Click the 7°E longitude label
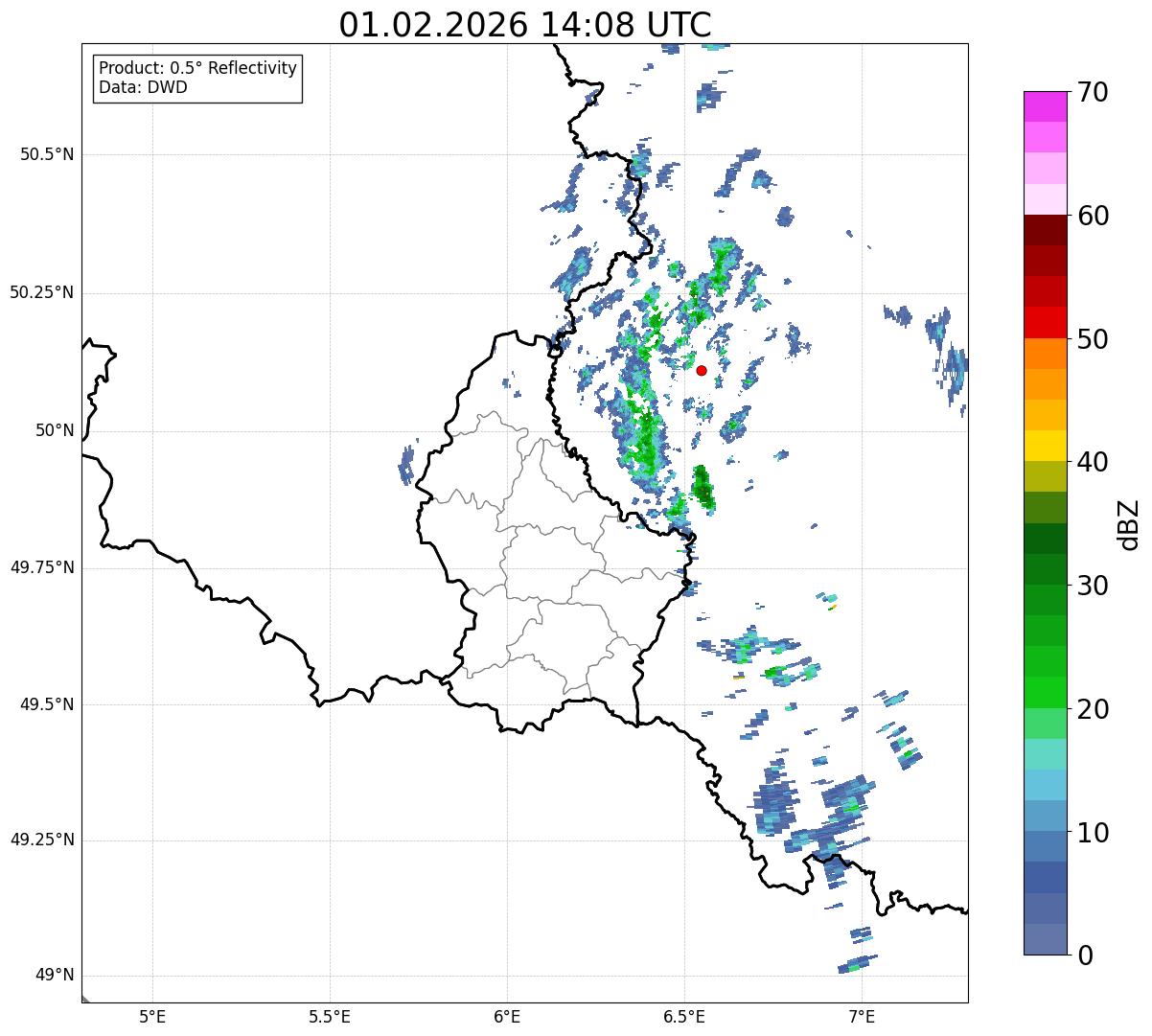 click(x=862, y=1016)
